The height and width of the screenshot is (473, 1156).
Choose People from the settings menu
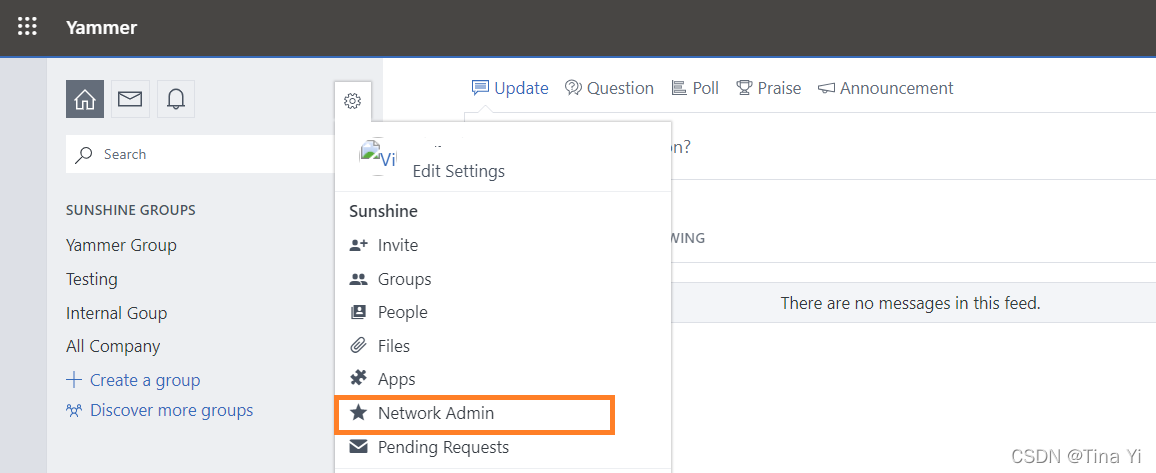403,312
